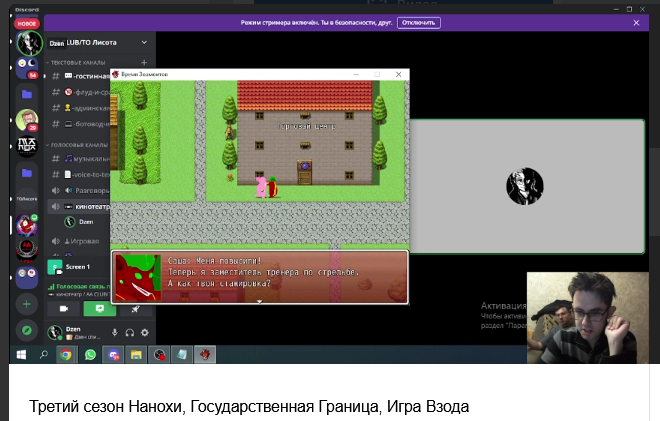
Task: Open the ботоводческая text channel
Action: 80,124
